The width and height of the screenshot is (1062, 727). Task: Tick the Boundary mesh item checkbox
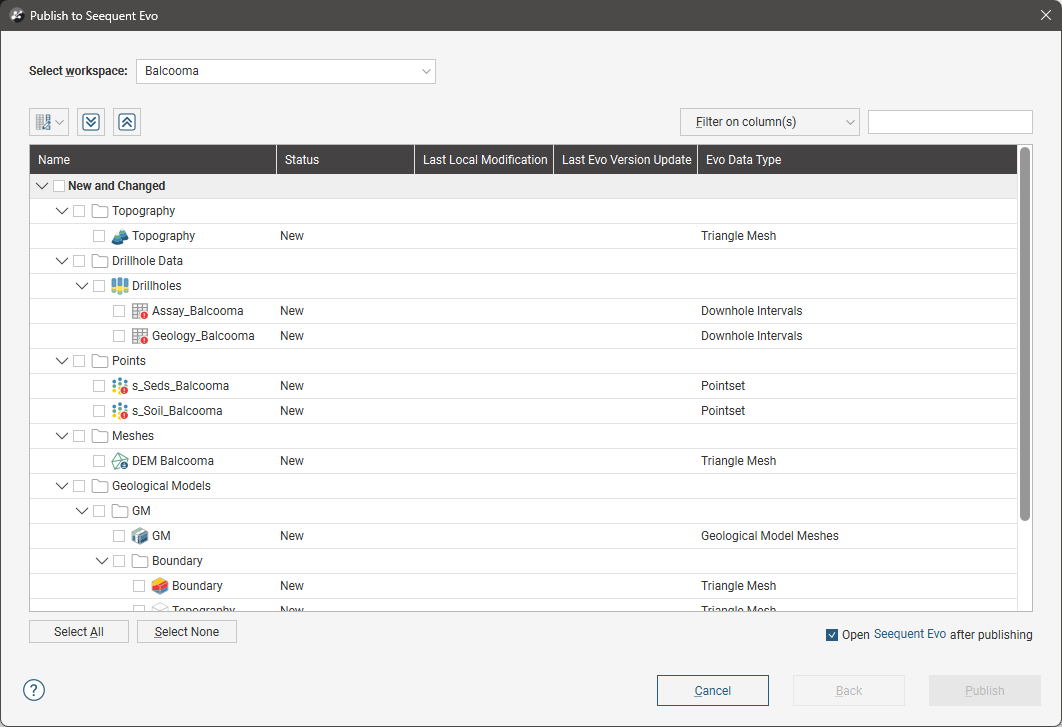coord(139,586)
